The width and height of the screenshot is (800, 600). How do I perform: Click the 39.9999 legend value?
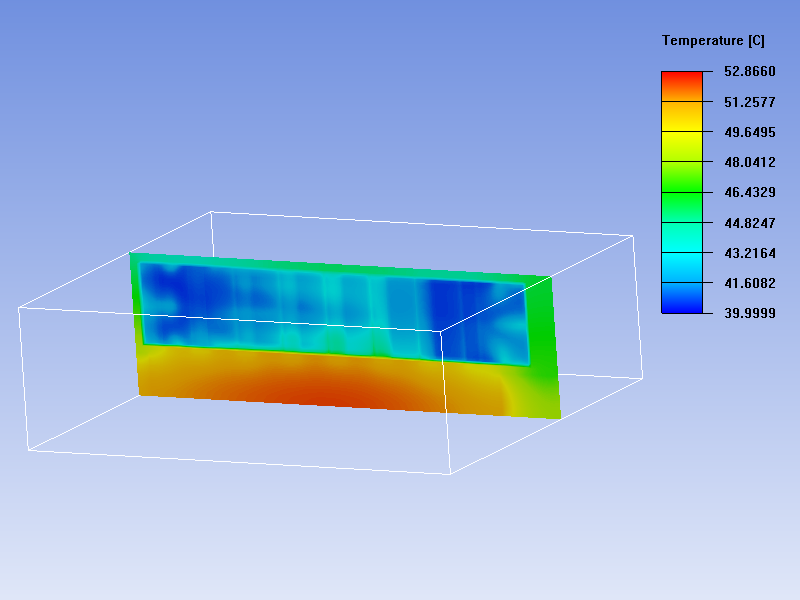[x=749, y=313]
